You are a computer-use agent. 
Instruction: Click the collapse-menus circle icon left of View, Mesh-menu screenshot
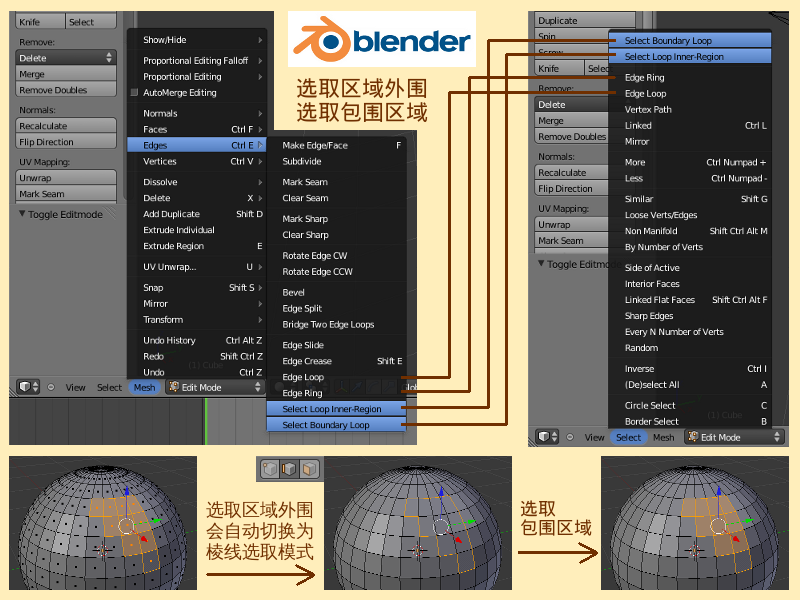click(x=51, y=387)
